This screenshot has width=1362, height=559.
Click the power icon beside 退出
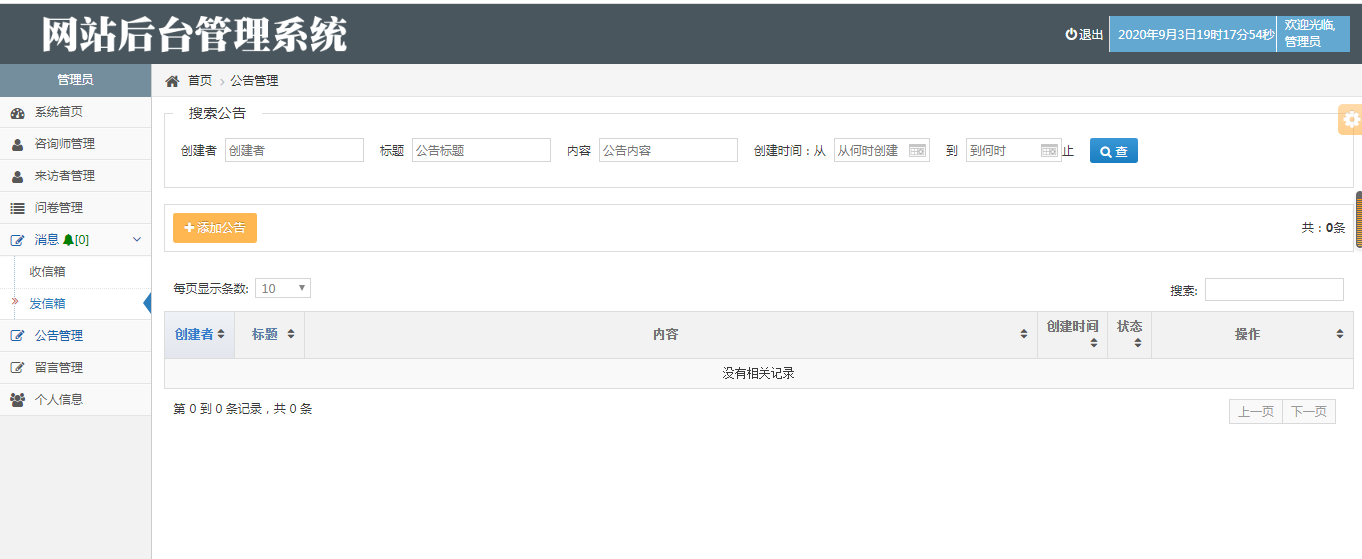tap(1071, 34)
